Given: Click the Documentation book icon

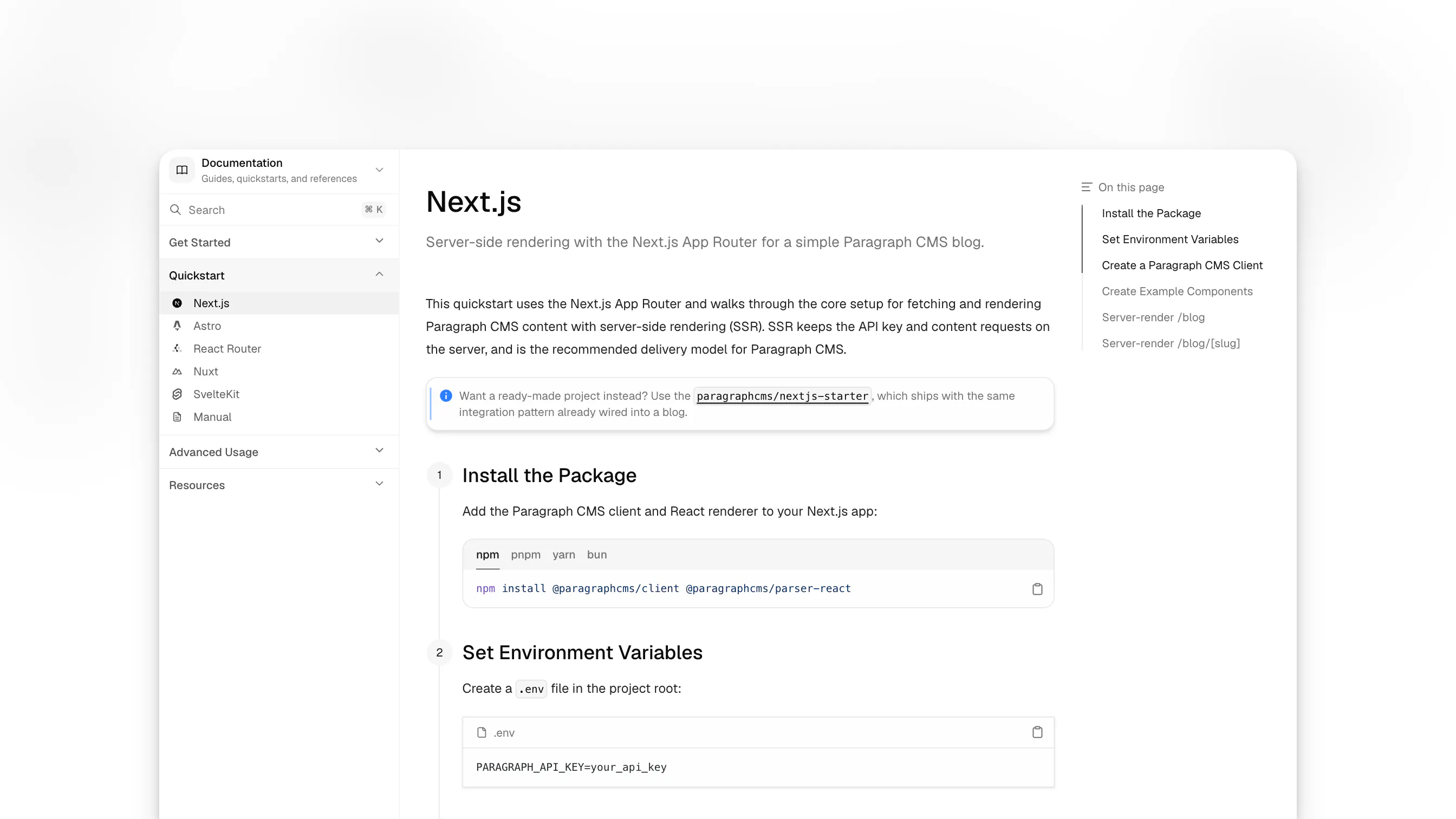Looking at the screenshot, I should tap(181, 170).
